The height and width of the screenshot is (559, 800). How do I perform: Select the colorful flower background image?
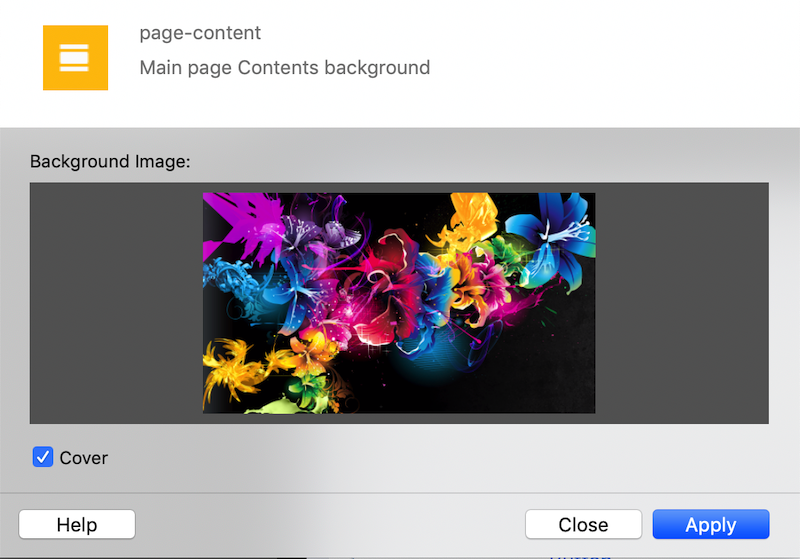point(399,303)
